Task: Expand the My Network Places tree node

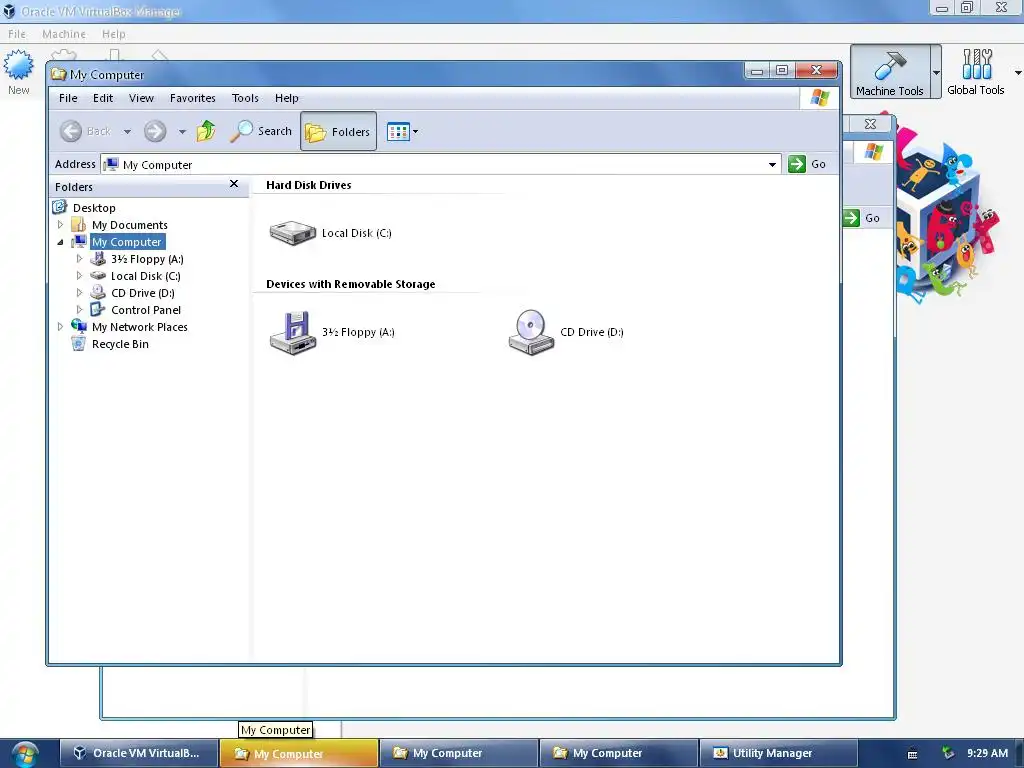Action: pyautogui.click(x=60, y=327)
